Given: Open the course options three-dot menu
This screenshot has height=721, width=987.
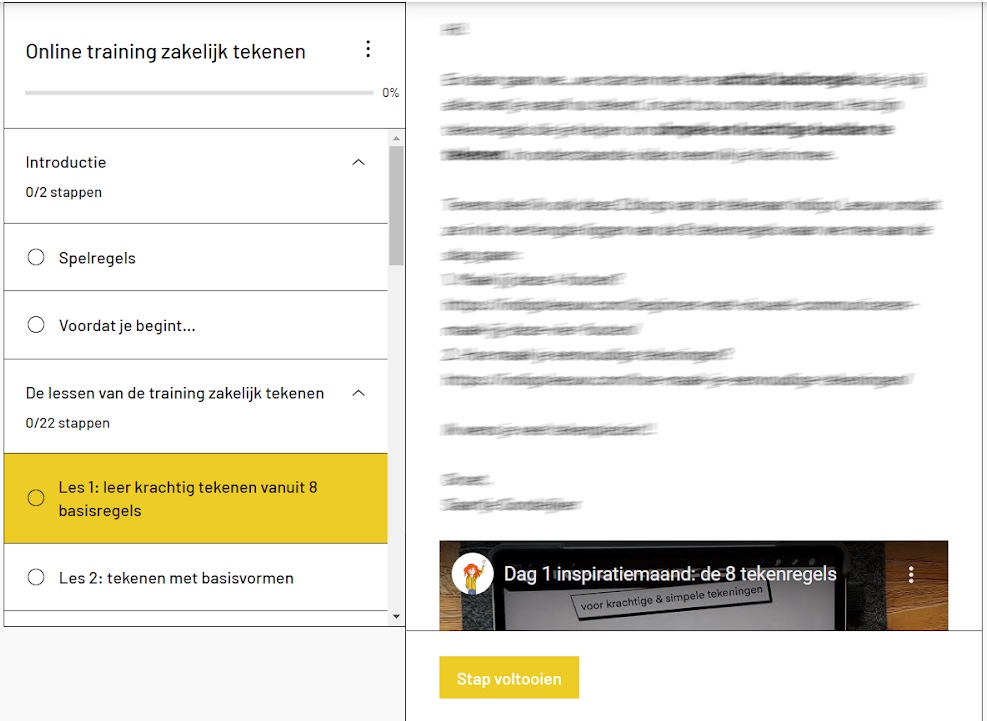Looking at the screenshot, I should click(x=368, y=48).
